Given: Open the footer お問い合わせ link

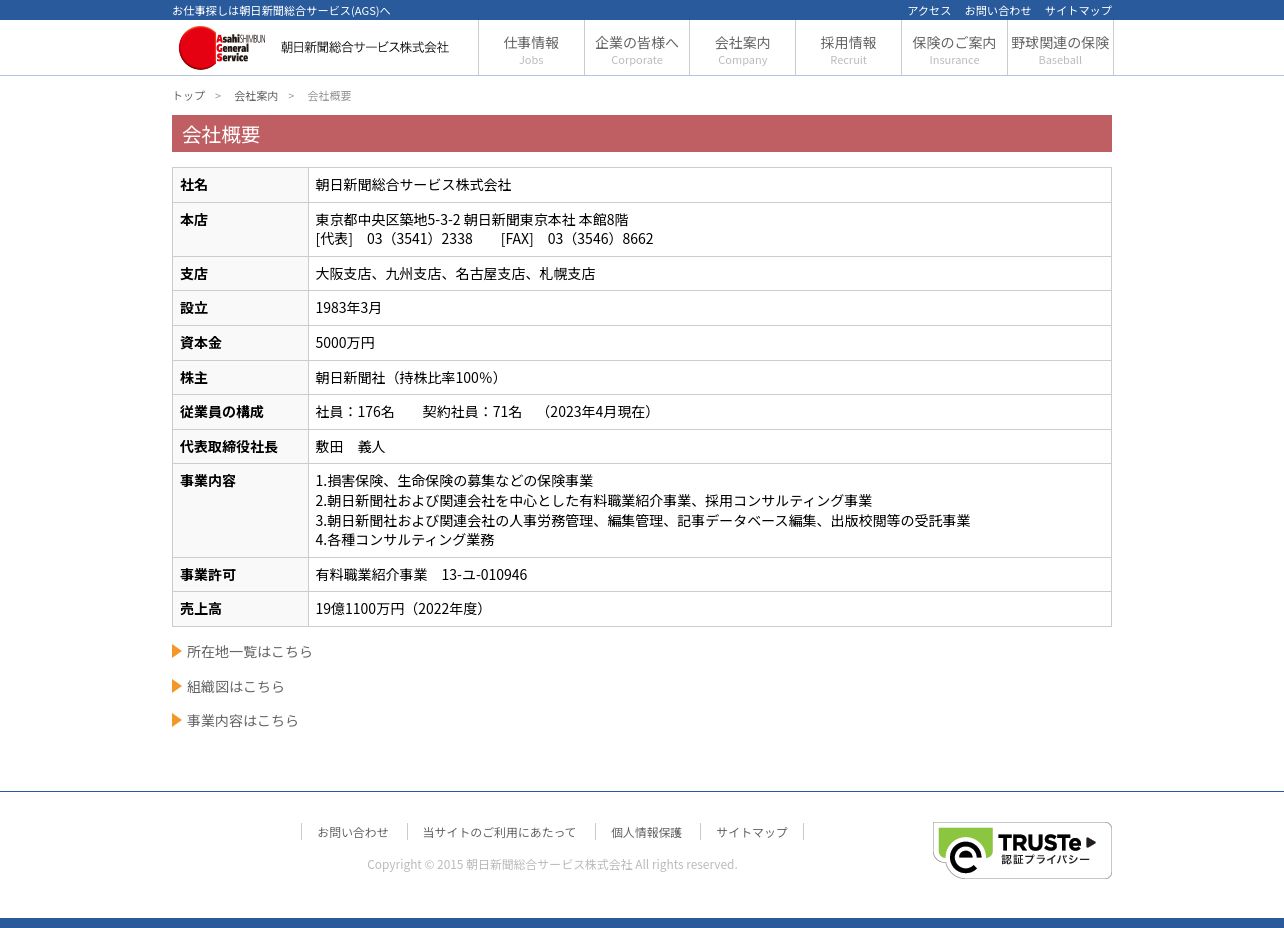Looking at the screenshot, I should [353, 832].
